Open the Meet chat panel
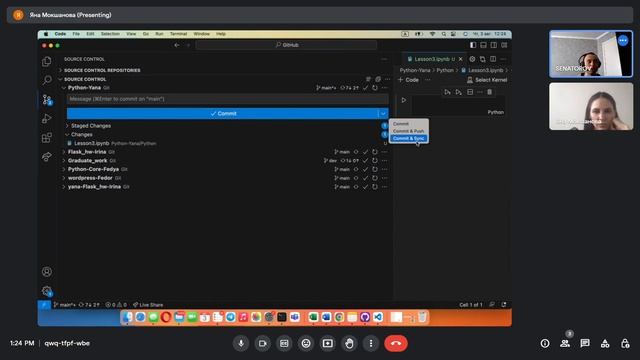 coord(585,343)
